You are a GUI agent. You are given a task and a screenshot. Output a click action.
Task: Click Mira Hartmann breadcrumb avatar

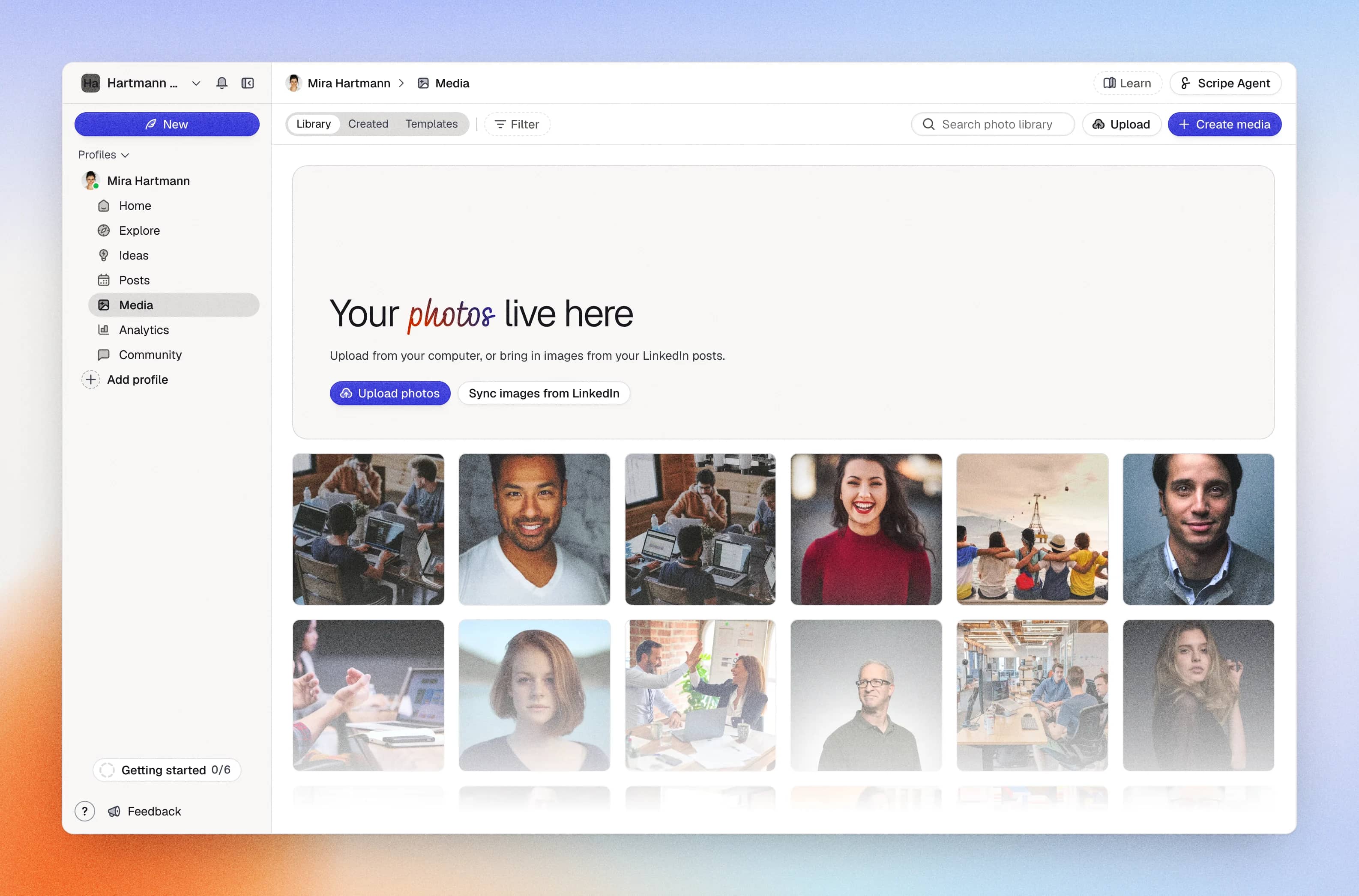tap(294, 83)
